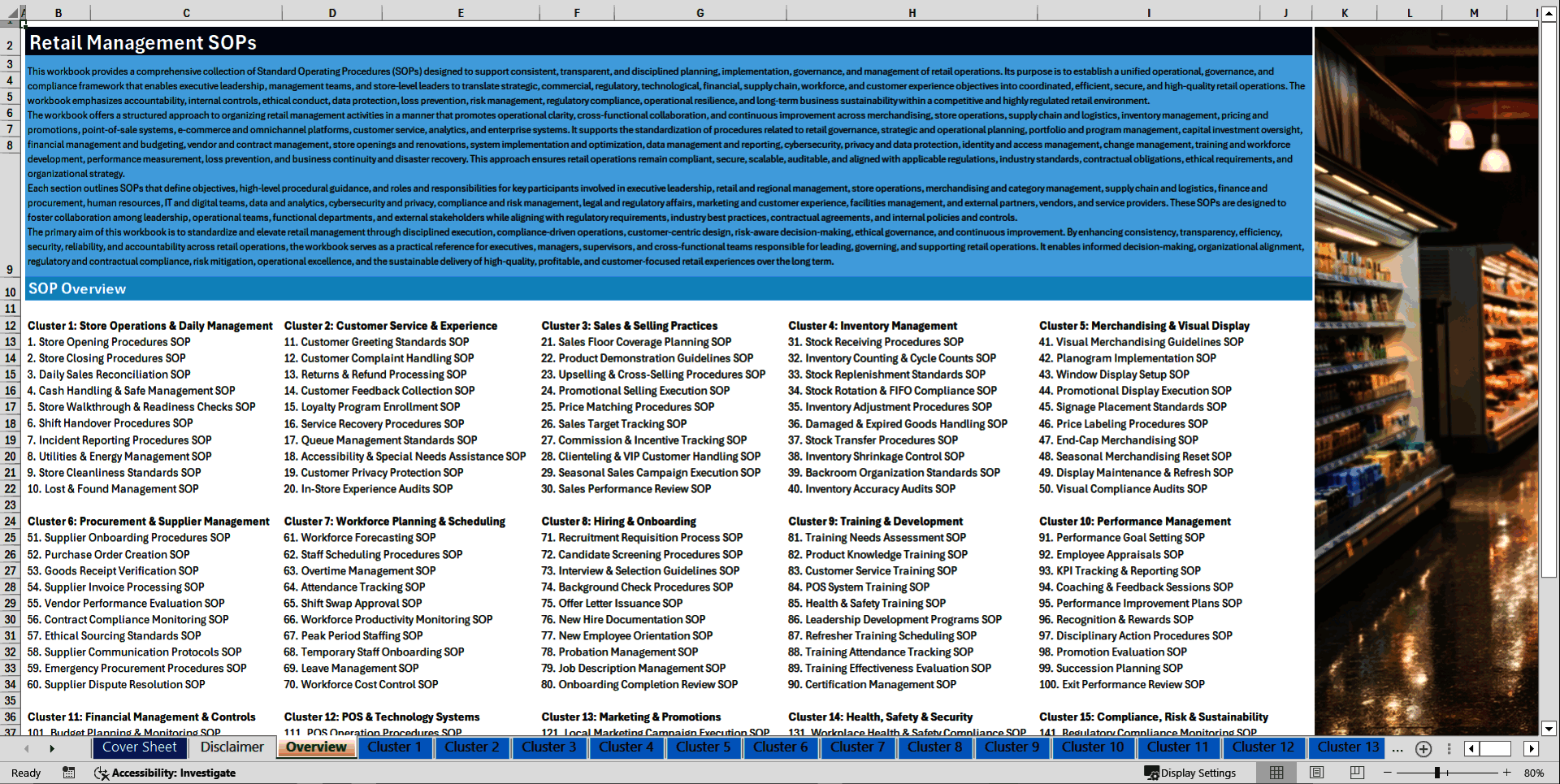Select the Cluster 5 sheet tab

point(704,747)
